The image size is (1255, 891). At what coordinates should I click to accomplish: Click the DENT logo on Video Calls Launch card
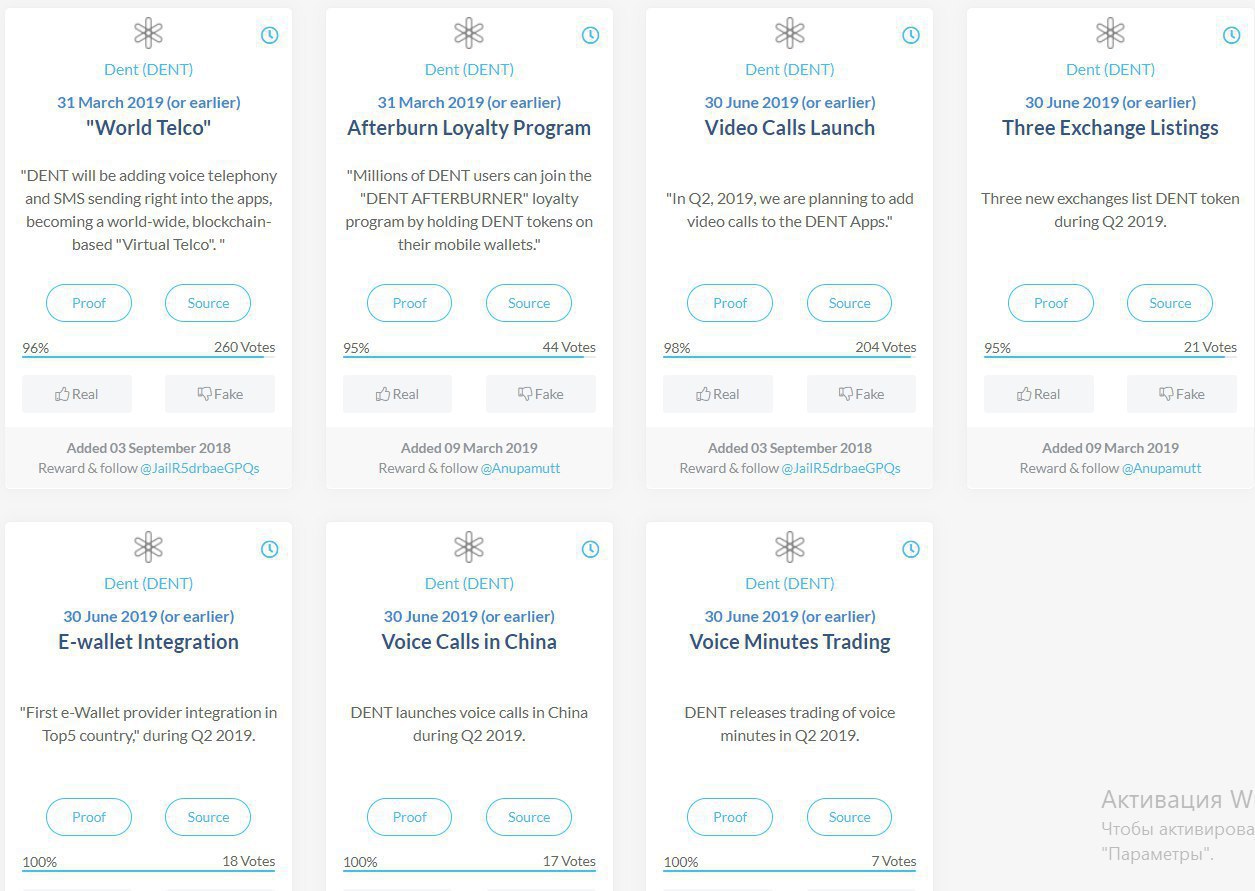(790, 33)
